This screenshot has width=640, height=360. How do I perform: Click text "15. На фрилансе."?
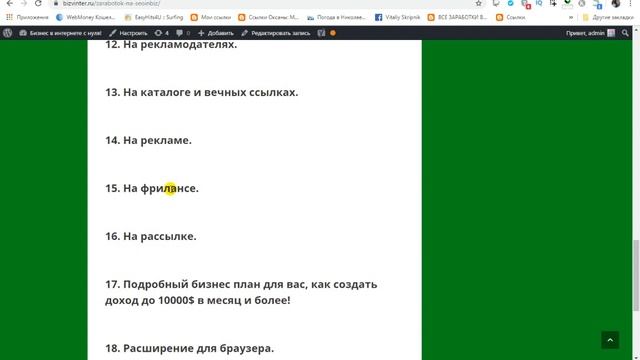pyautogui.click(x=152, y=189)
